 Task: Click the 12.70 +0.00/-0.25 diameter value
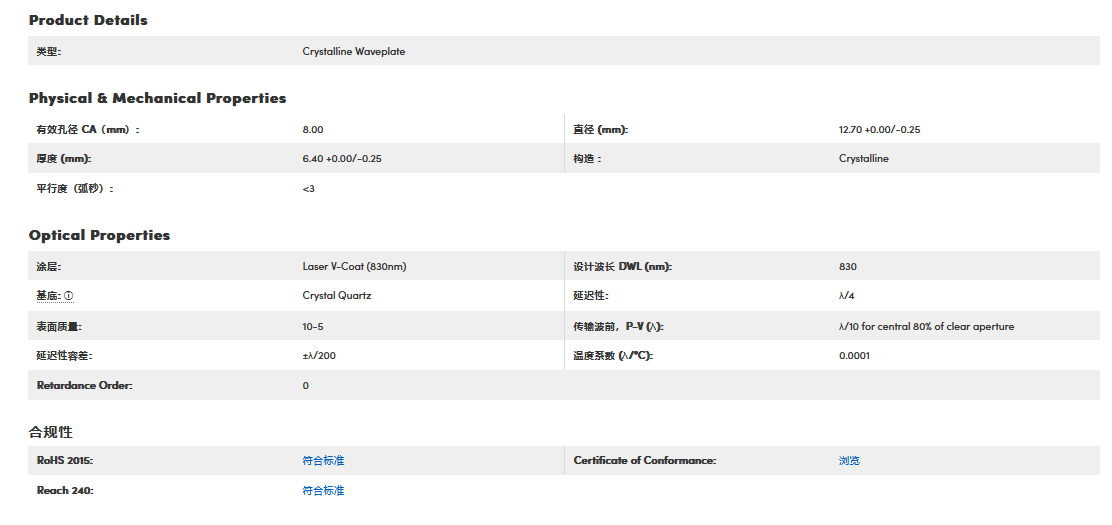coord(879,130)
